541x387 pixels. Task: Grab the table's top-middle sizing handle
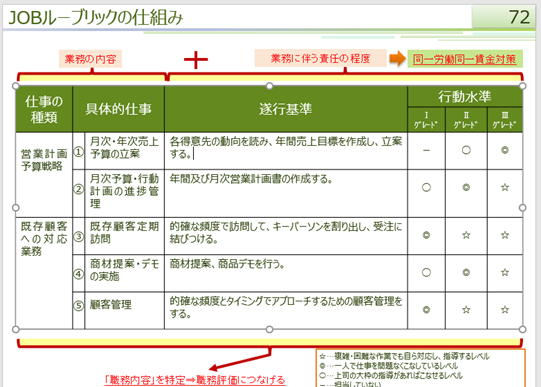coord(269,86)
